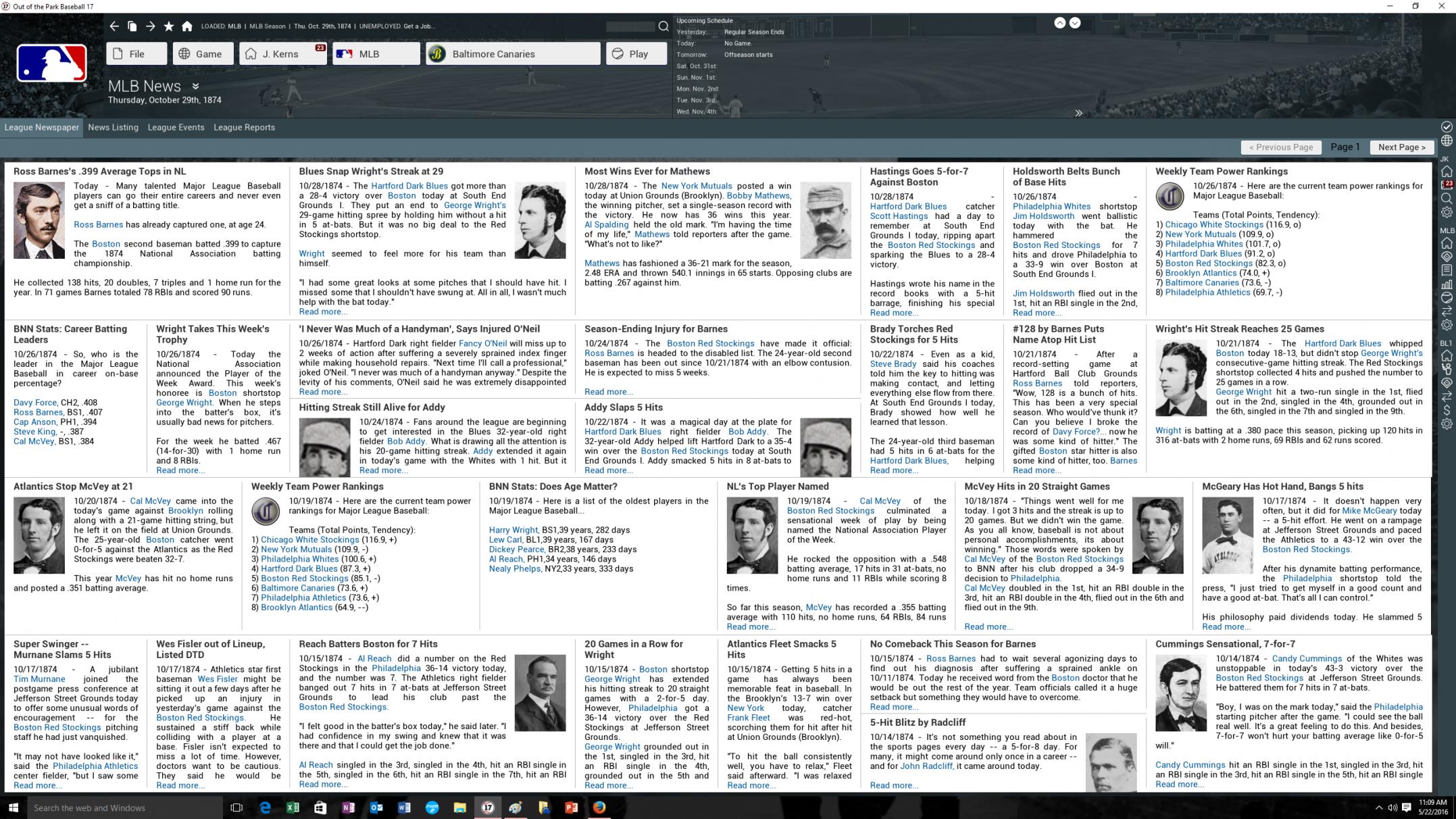Click the magnifier icon next to search box

click(x=663, y=26)
